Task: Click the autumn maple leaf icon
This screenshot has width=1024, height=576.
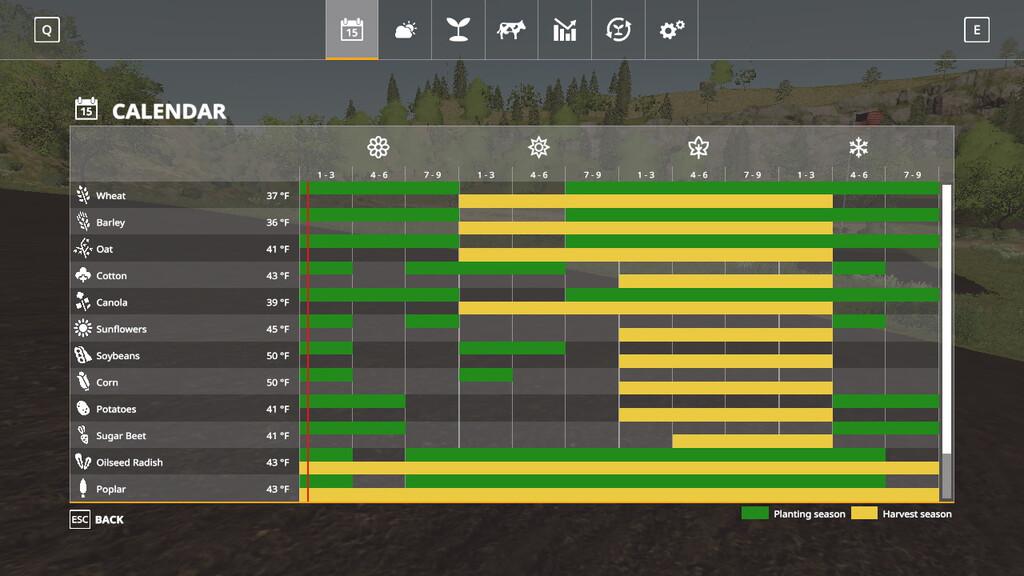Action: (698, 148)
